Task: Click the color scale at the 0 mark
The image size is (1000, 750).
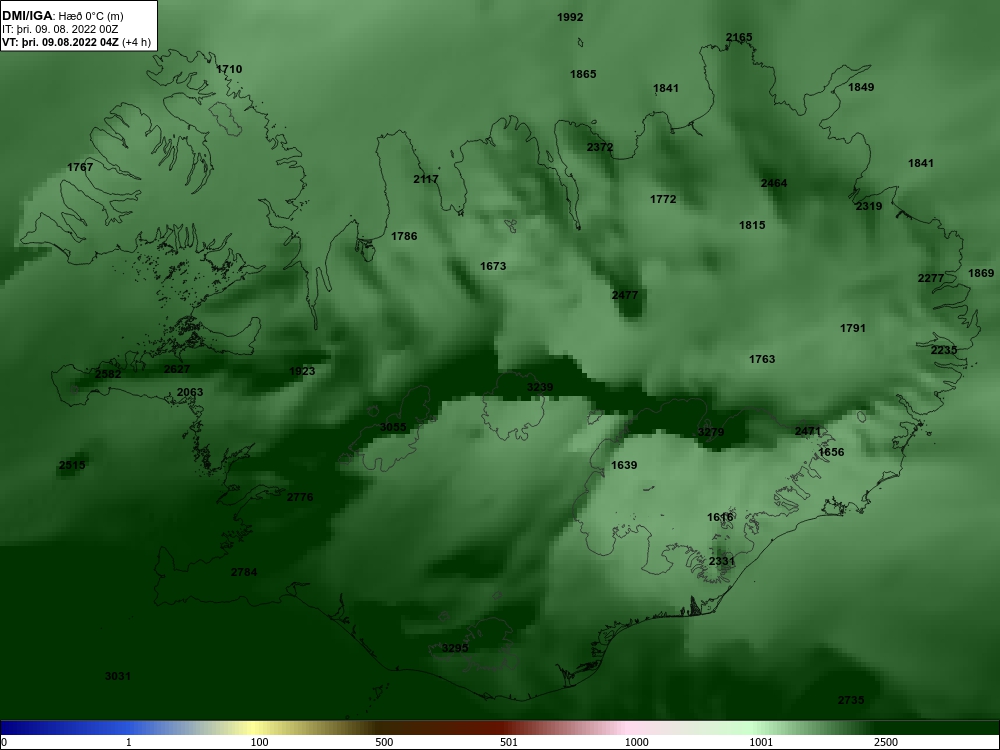Action: click(4, 742)
